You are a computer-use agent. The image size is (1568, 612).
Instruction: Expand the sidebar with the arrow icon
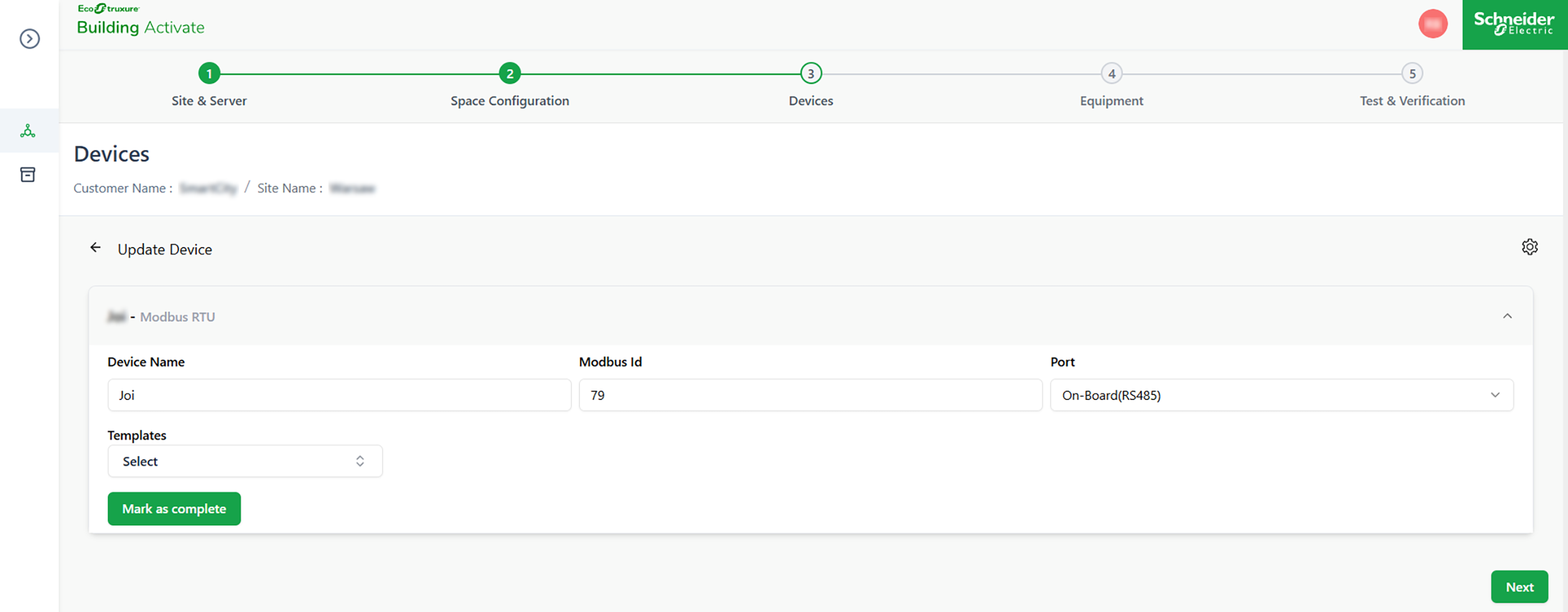pyautogui.click(x=29, y=39)
